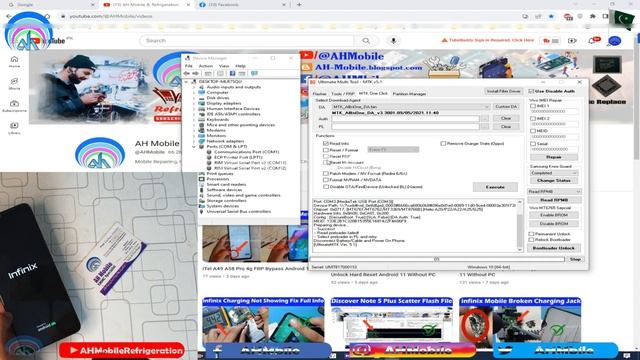Image resolution: width=640 pixels, height=360 pixels.
Task: Click browse button next to Auth field
Action: [484, 118]
